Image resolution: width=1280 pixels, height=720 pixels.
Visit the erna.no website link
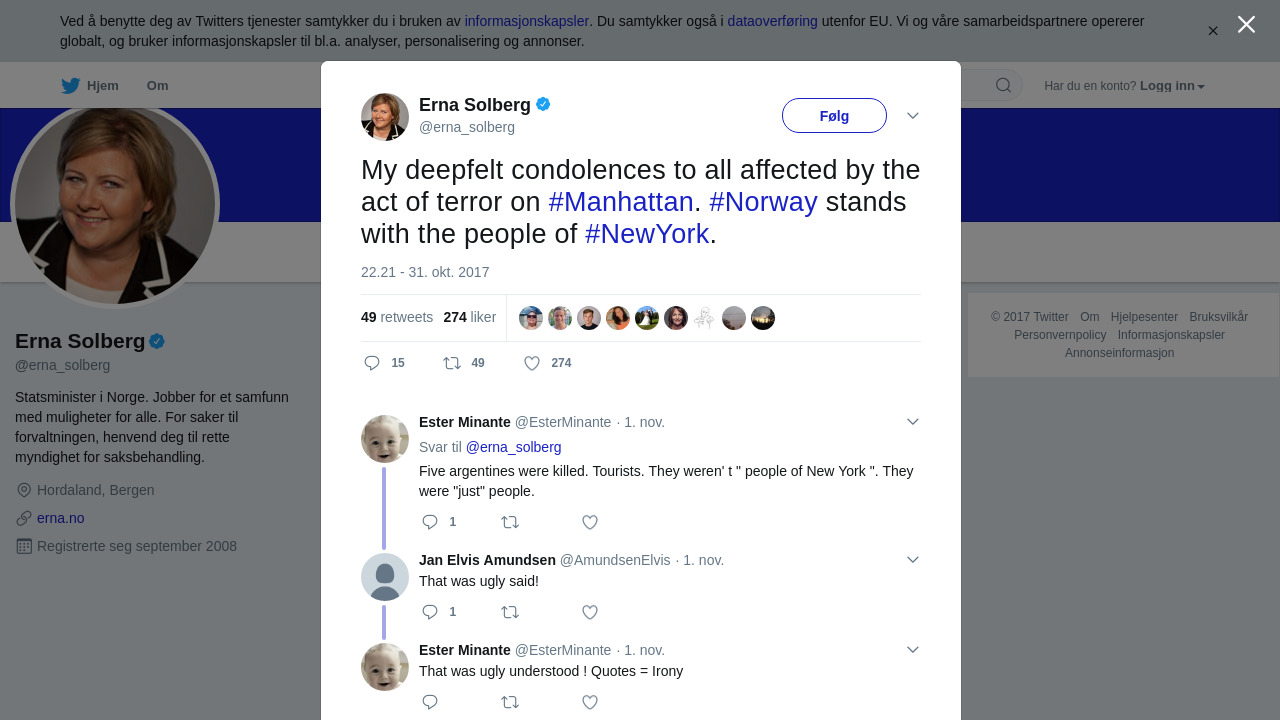coord(61,518)
